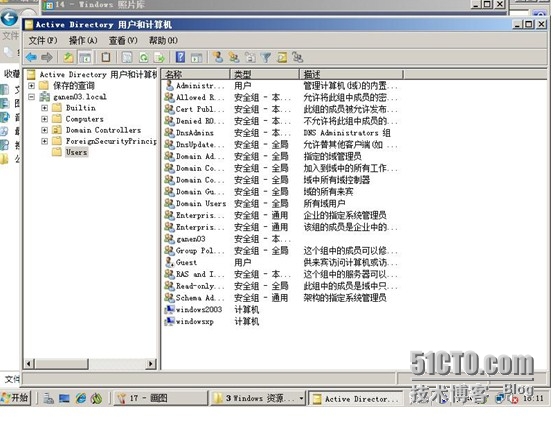
Task: Click the tree pane horizontal scrollbar thumb
Action: [62, 363]
